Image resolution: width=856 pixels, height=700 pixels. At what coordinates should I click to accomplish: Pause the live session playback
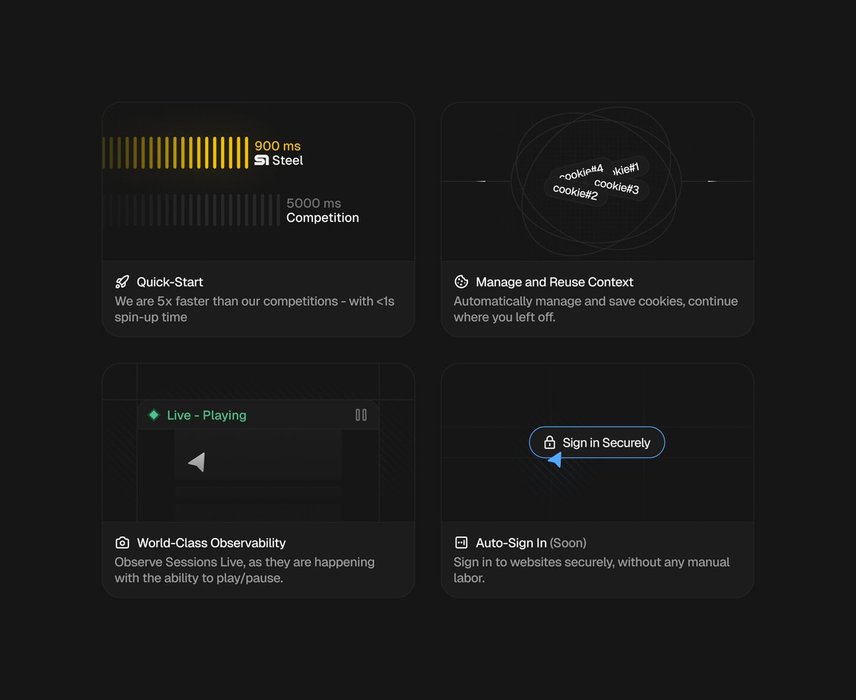click(x=361, y=415)
